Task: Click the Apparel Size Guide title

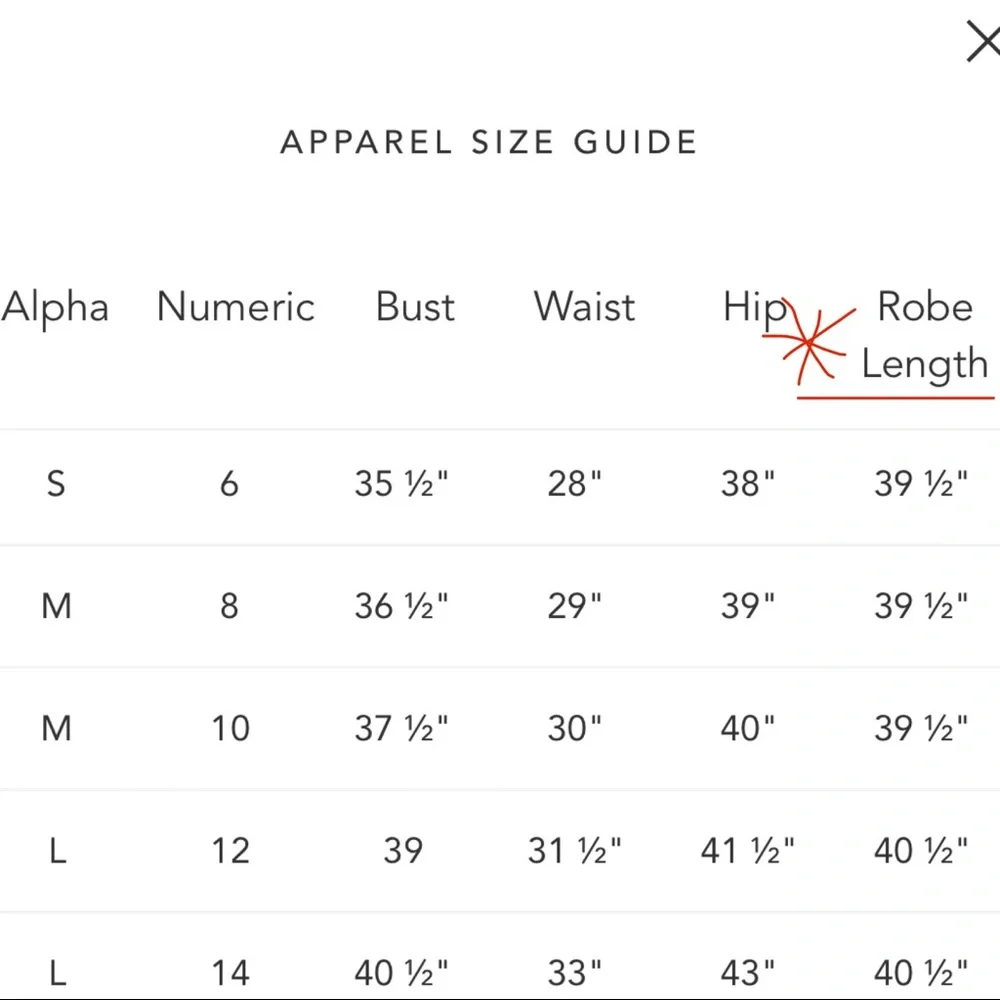Action: tap(489, 142)
